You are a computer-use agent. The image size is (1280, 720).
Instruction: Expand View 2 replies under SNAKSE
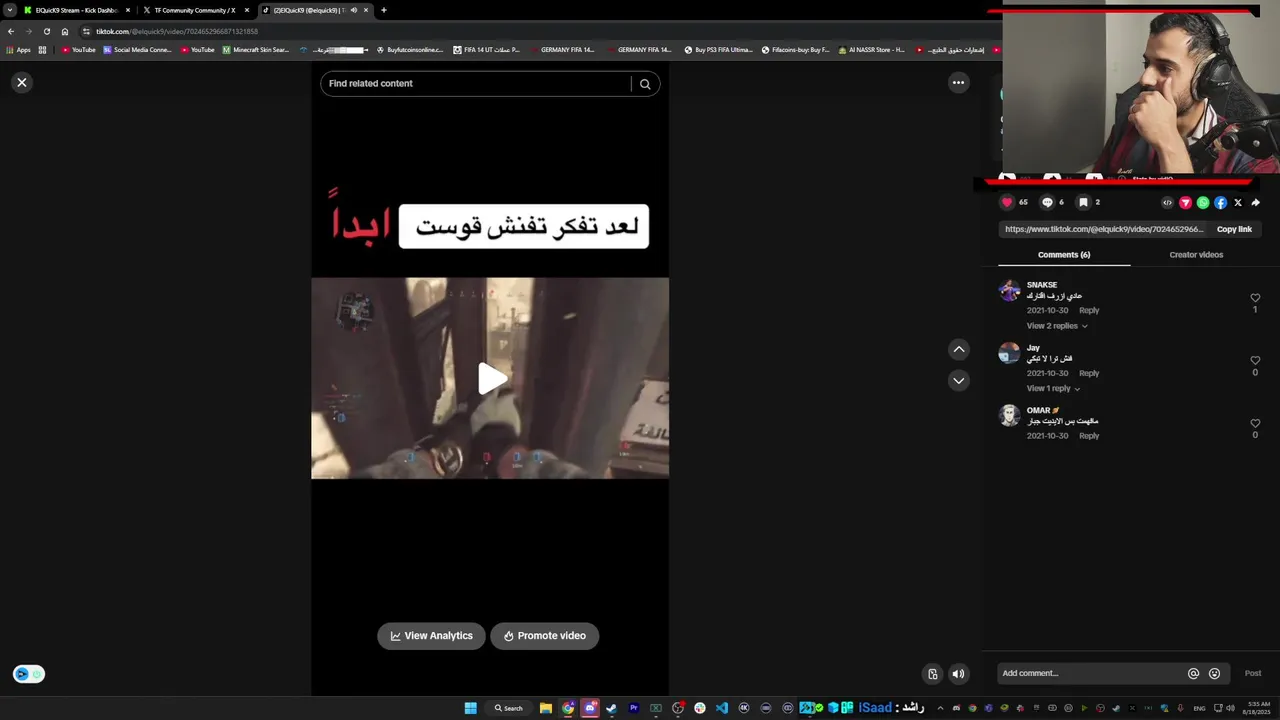(1056, 326)
